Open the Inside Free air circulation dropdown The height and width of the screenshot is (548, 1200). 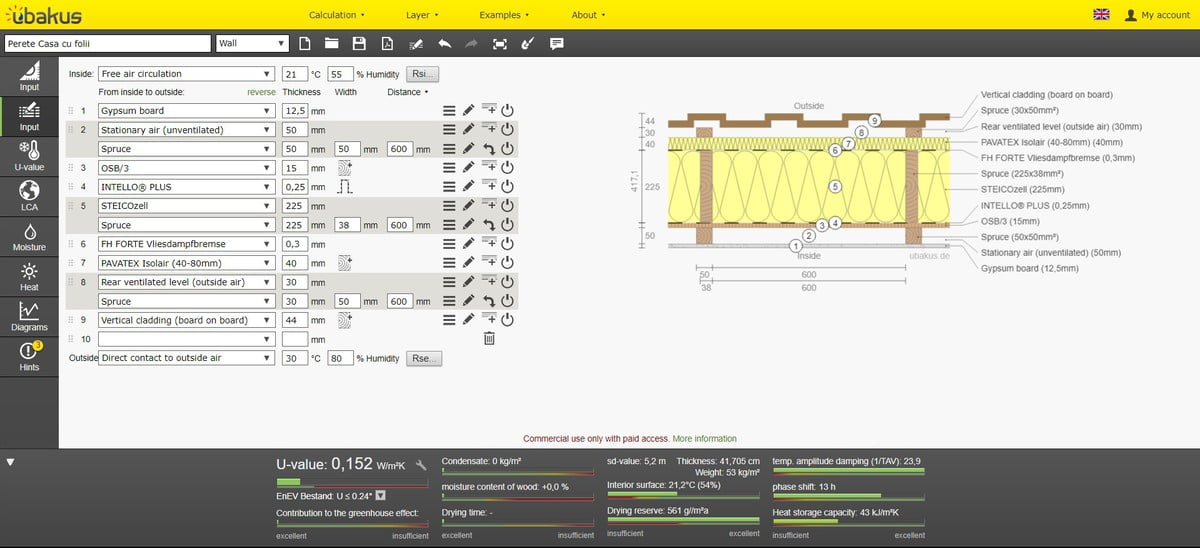186,74
